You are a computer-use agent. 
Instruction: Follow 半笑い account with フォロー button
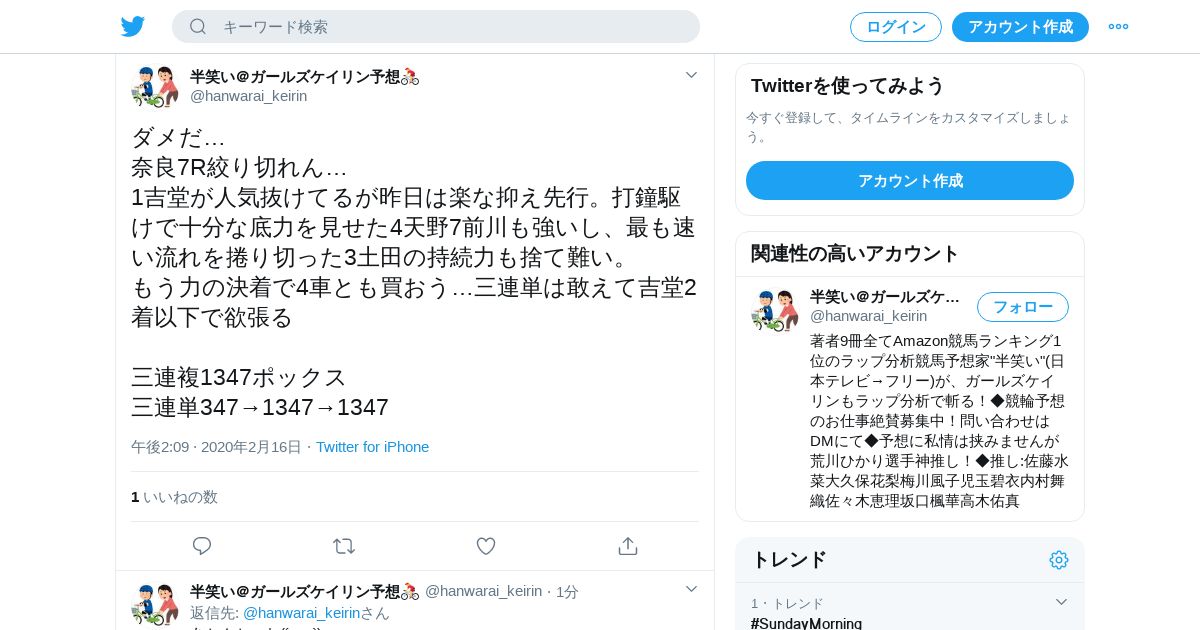point(1023,307)
